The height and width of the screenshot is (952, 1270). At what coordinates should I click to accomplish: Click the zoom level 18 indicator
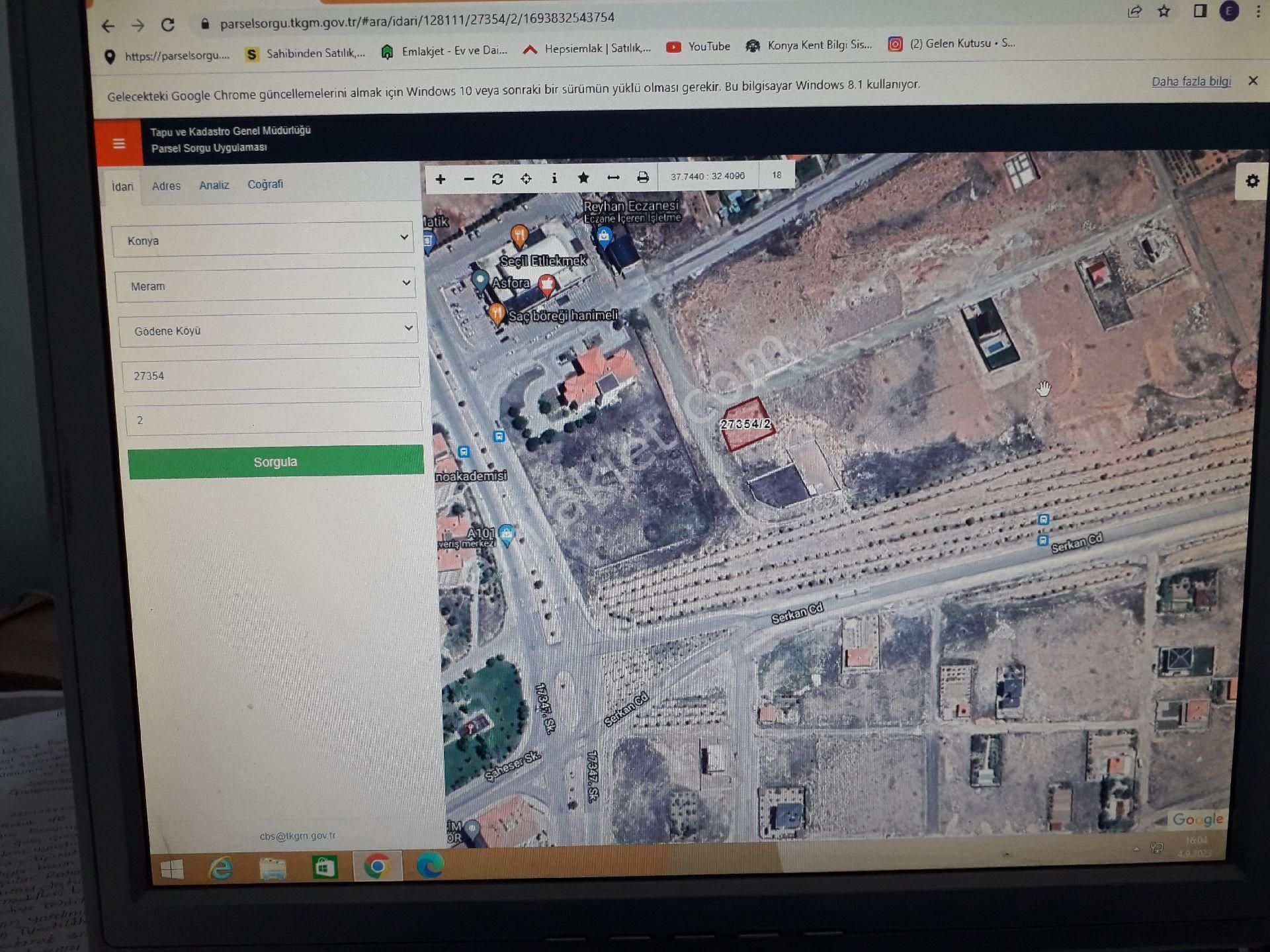[x=777, y=175]
